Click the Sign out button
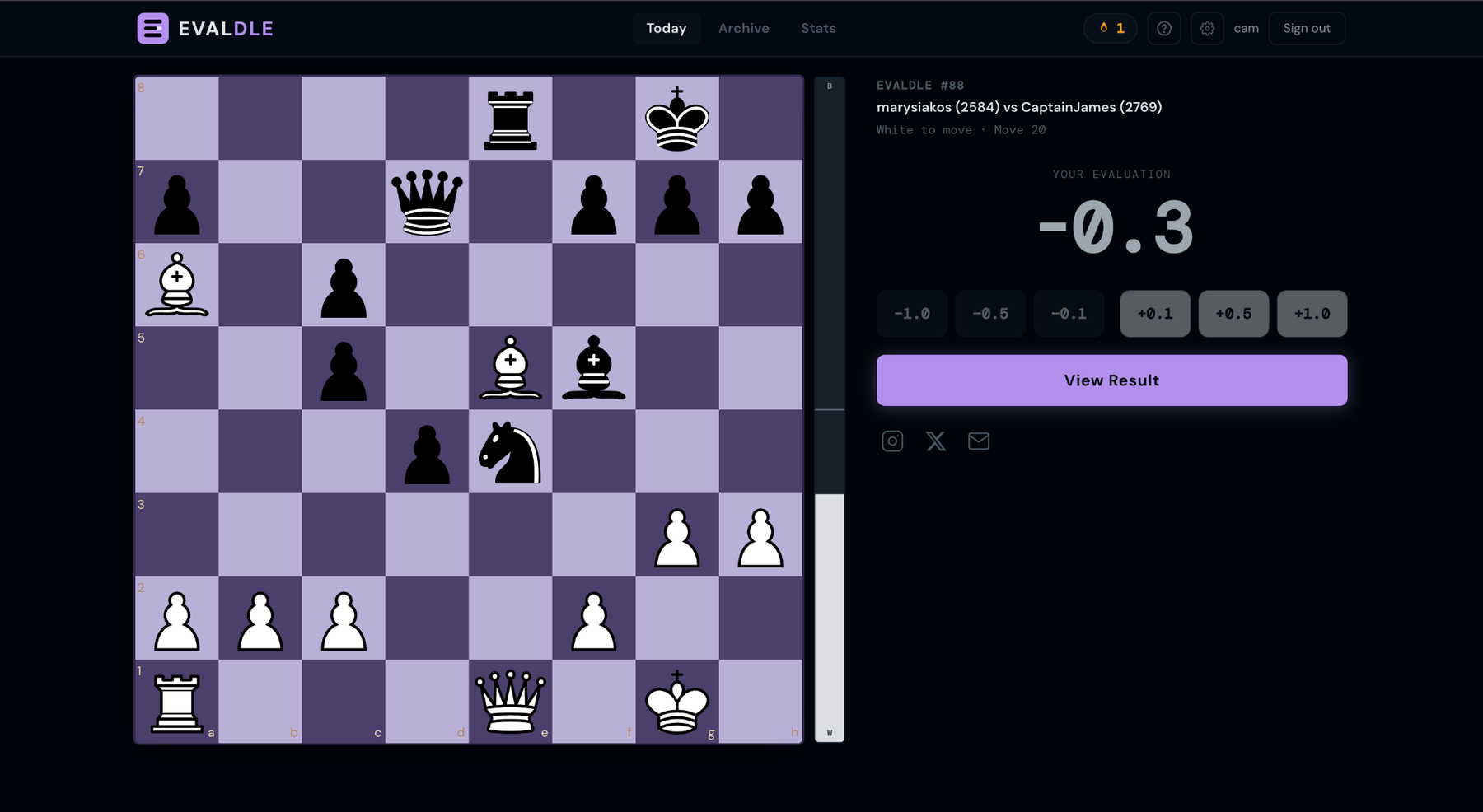Viewport: 1483px width, 812px height. point(1307,29)
